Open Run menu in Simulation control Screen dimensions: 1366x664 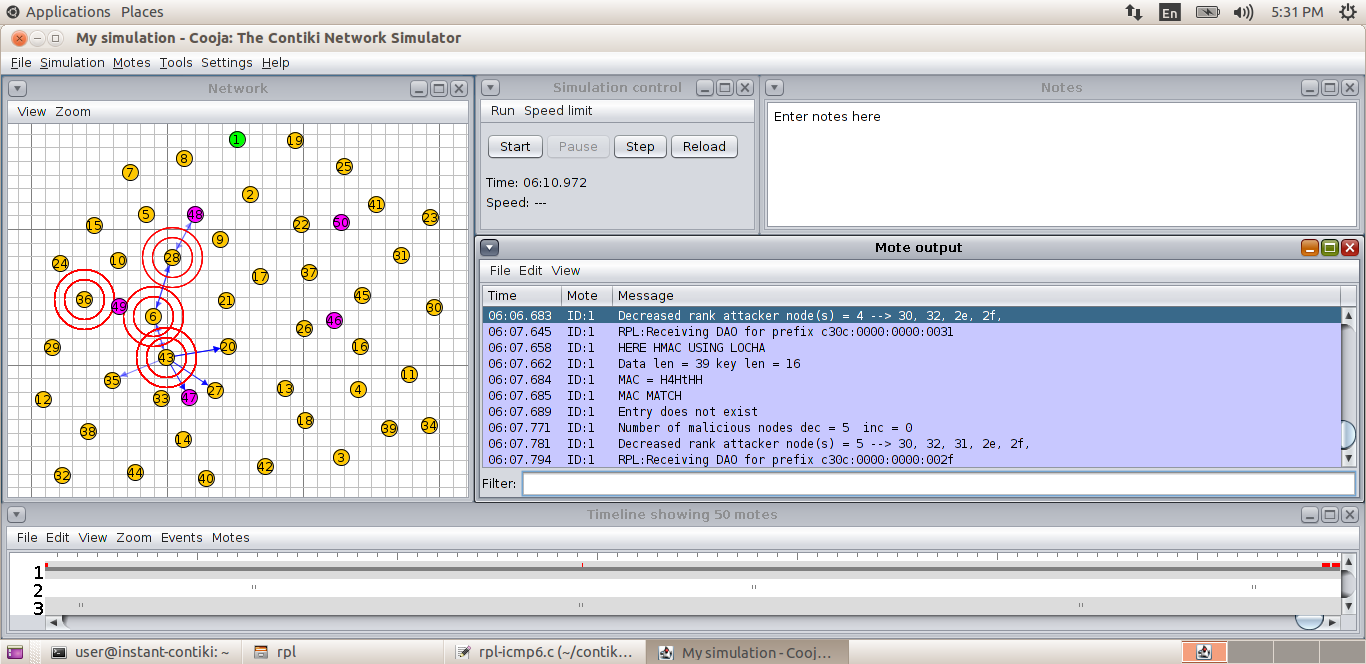point(503,110)
